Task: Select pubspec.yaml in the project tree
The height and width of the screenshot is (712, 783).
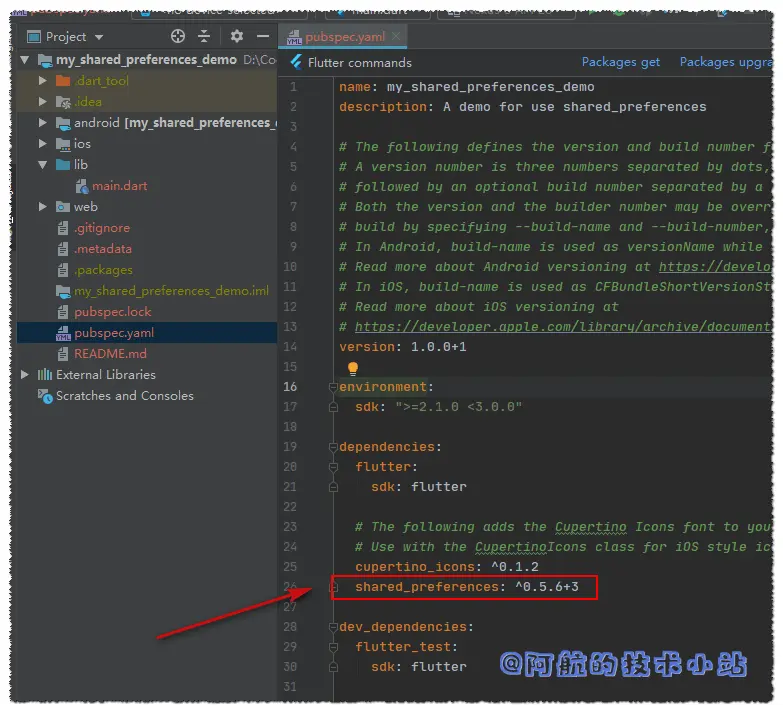Action: [114, 333]
